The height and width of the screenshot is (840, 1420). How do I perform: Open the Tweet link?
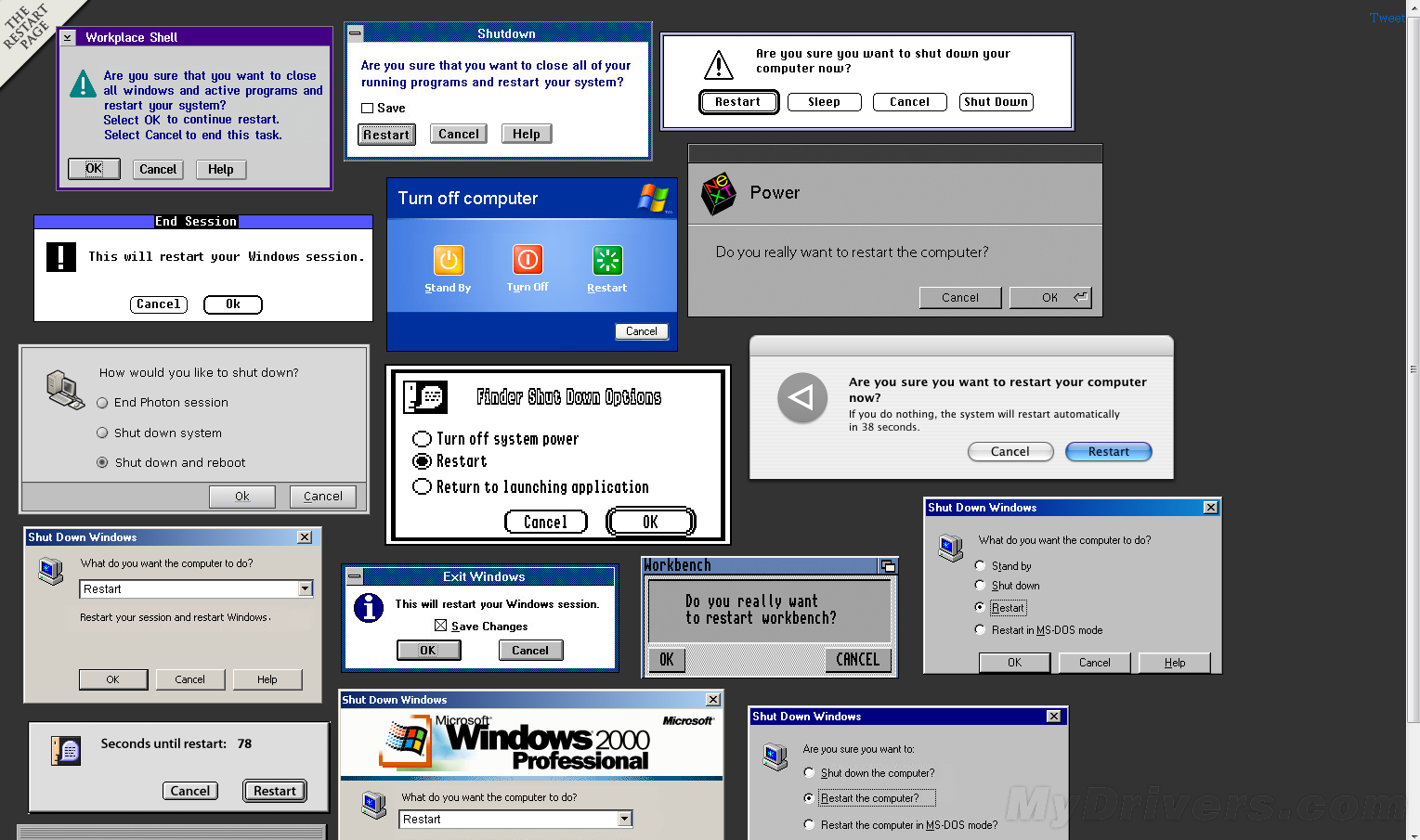[x=1387, y=18]
